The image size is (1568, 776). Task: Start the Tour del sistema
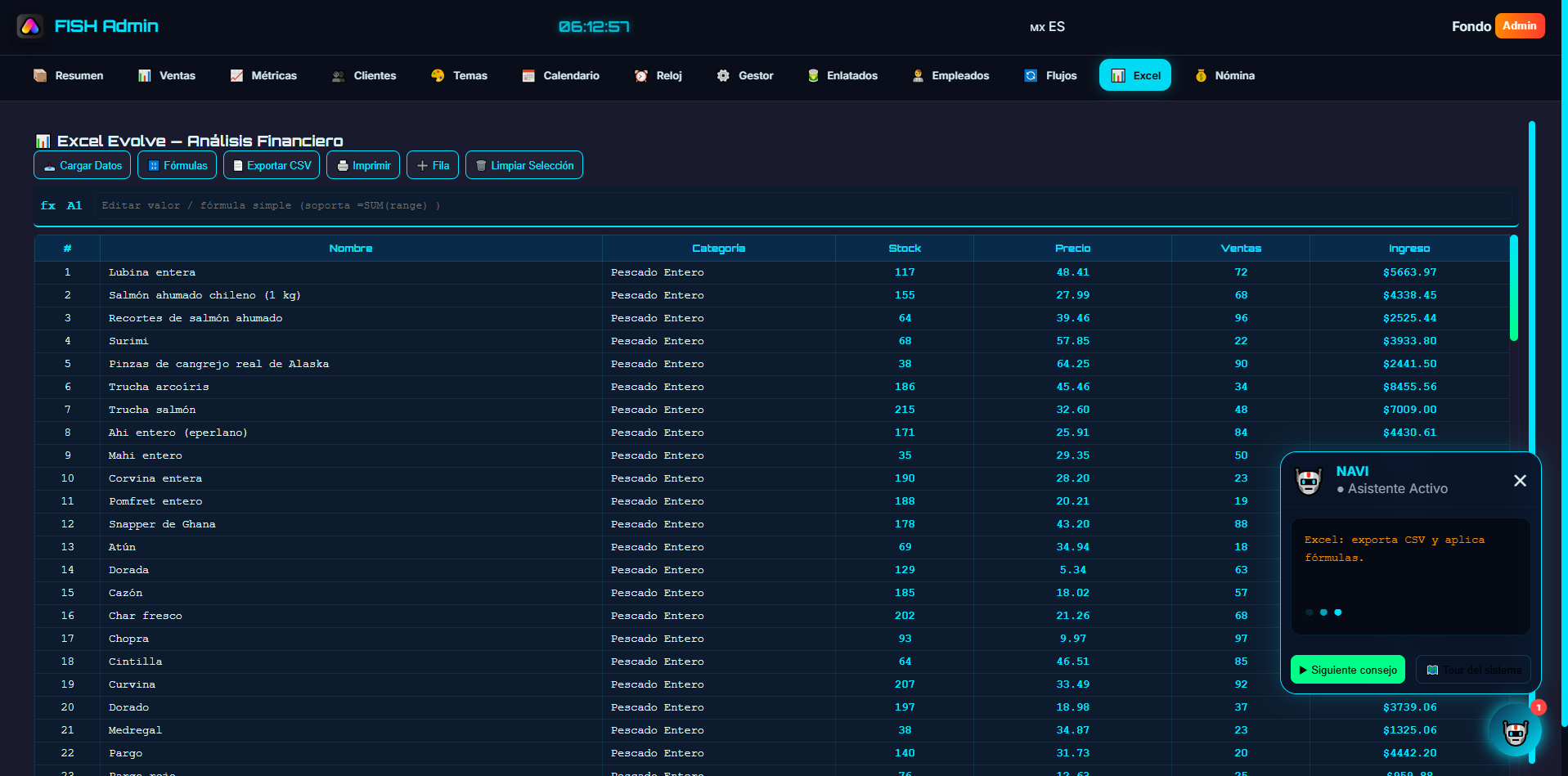point(1473,670)
